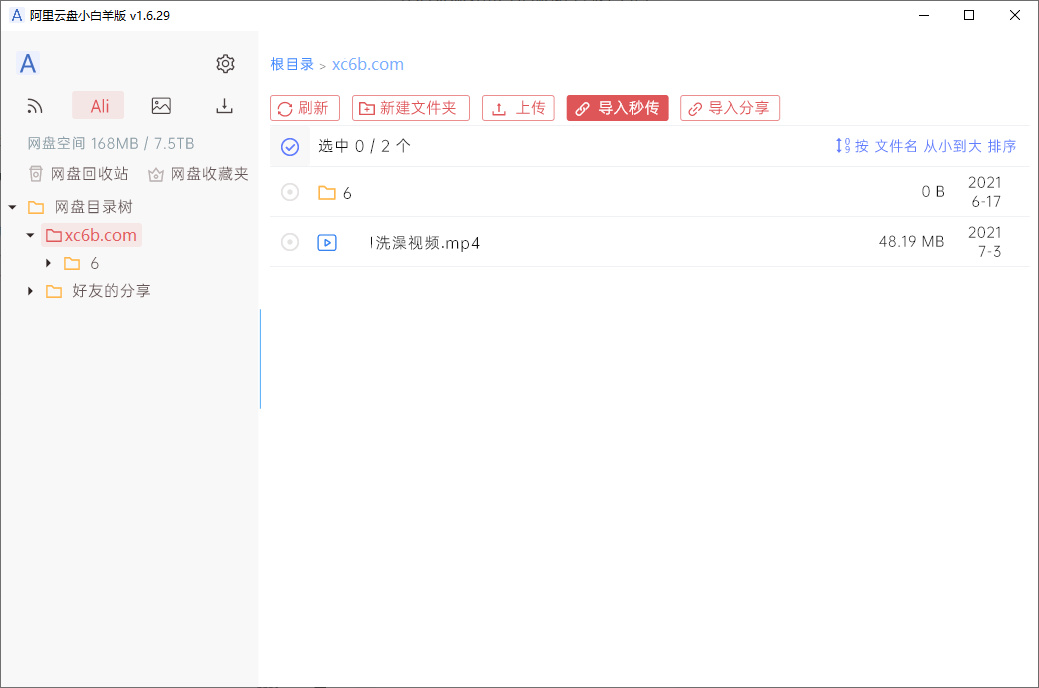Click the video icon next to 洗澡视频.mp4

(326, 242)
